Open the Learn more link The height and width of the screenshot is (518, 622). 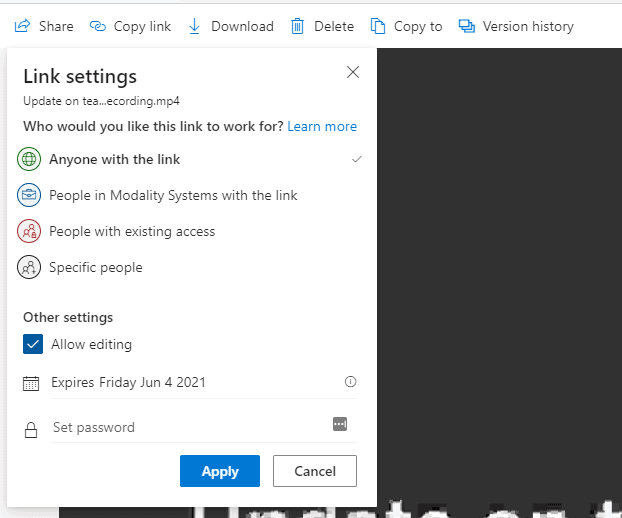322,127
